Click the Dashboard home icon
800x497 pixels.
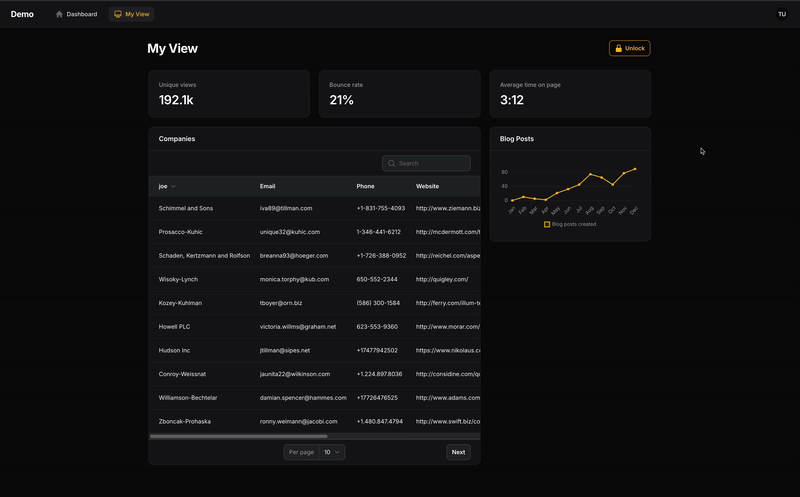(x=59, y=14)
